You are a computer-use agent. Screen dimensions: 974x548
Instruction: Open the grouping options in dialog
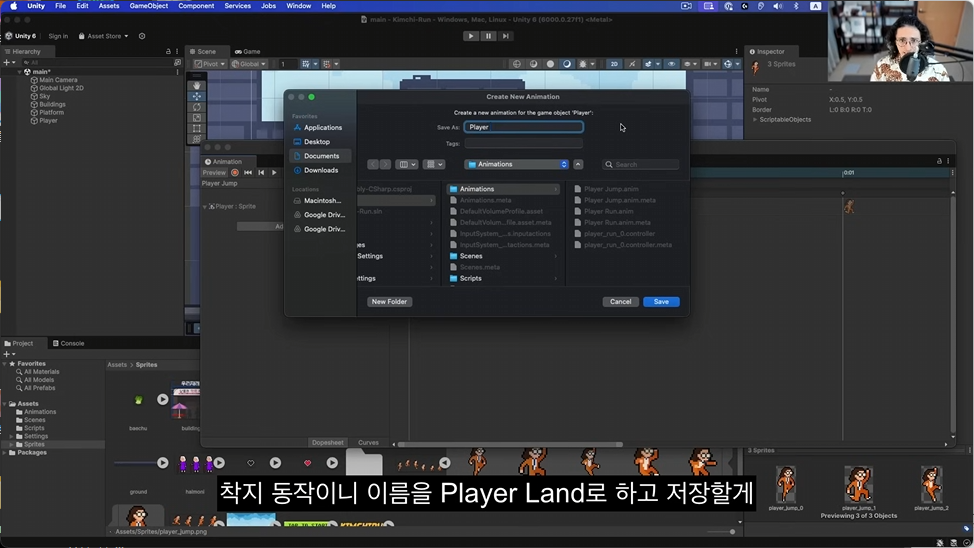pyautogui.click(x=434, y=165)
